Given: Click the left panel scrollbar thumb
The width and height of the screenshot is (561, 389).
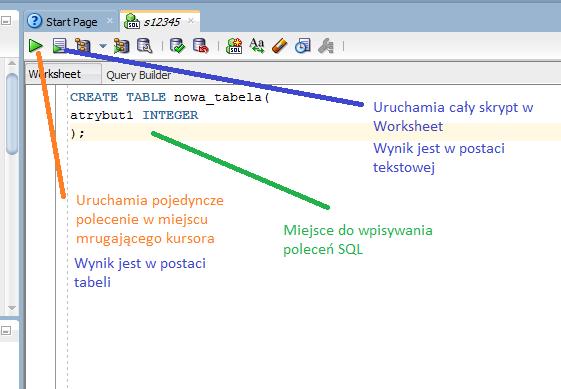Looking at the screenshot, I should 12,113.
